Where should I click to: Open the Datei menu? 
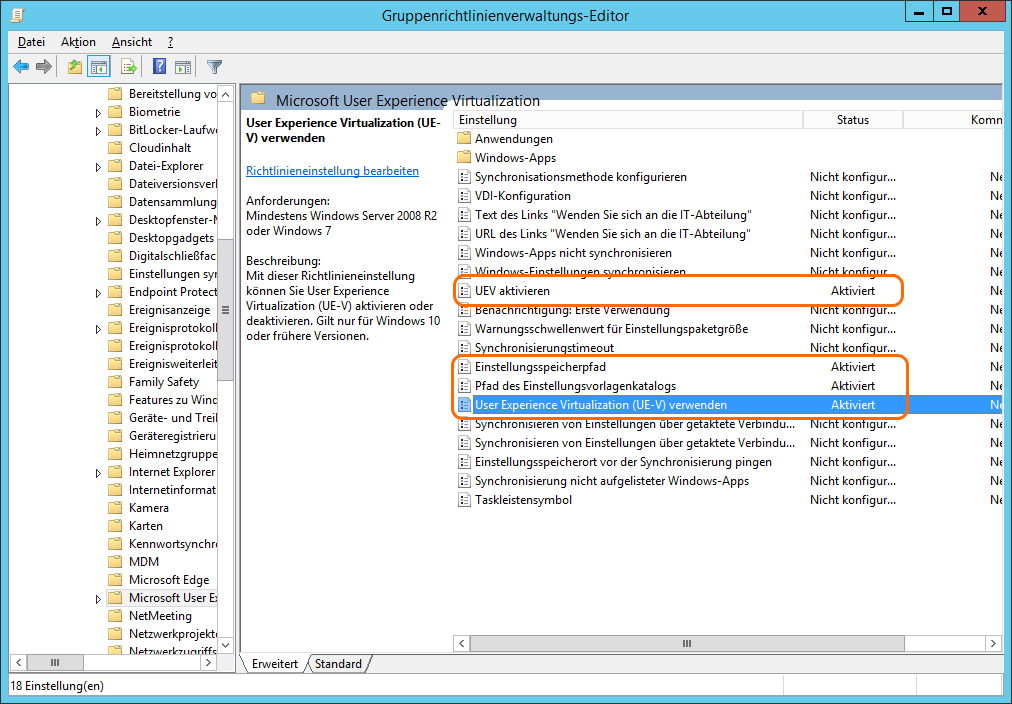point(31,42)
